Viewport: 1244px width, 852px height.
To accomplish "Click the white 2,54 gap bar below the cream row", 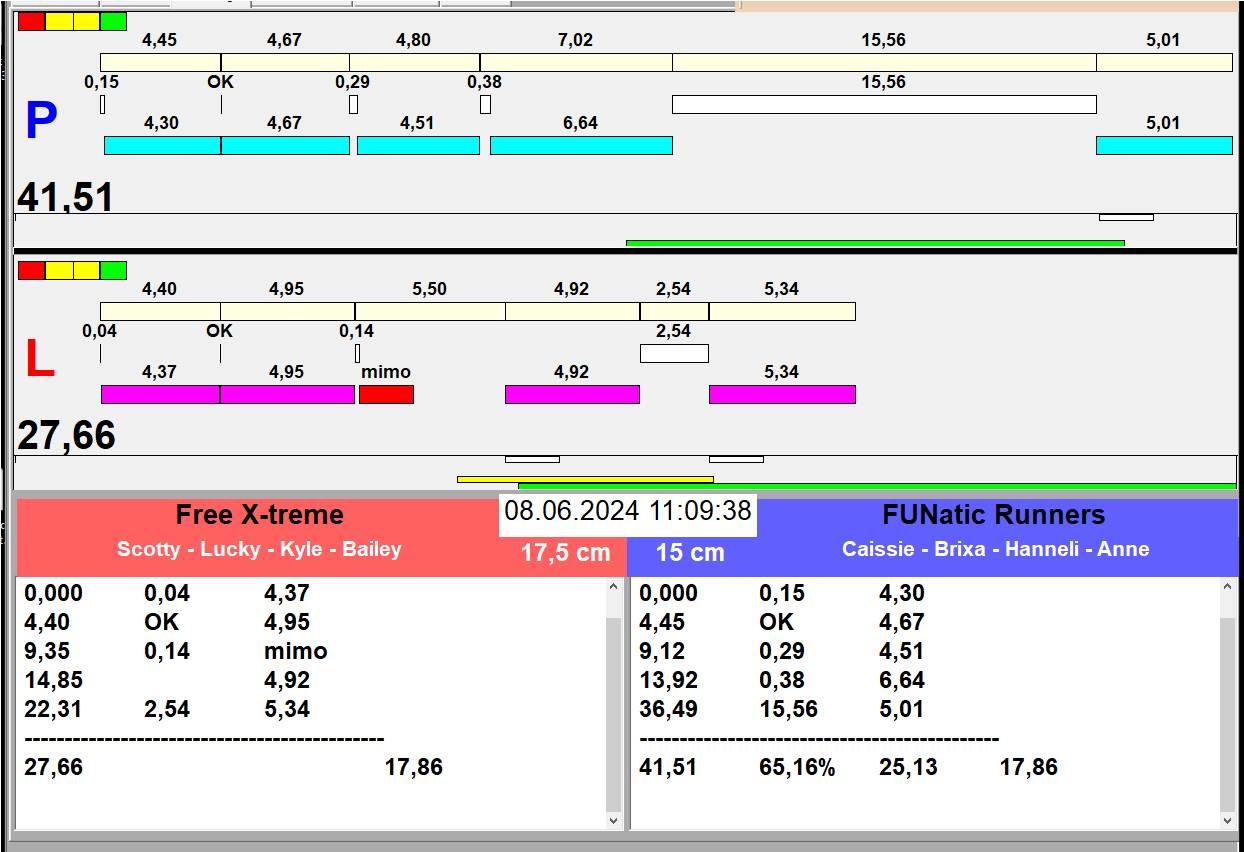I will tap(674, 353).
